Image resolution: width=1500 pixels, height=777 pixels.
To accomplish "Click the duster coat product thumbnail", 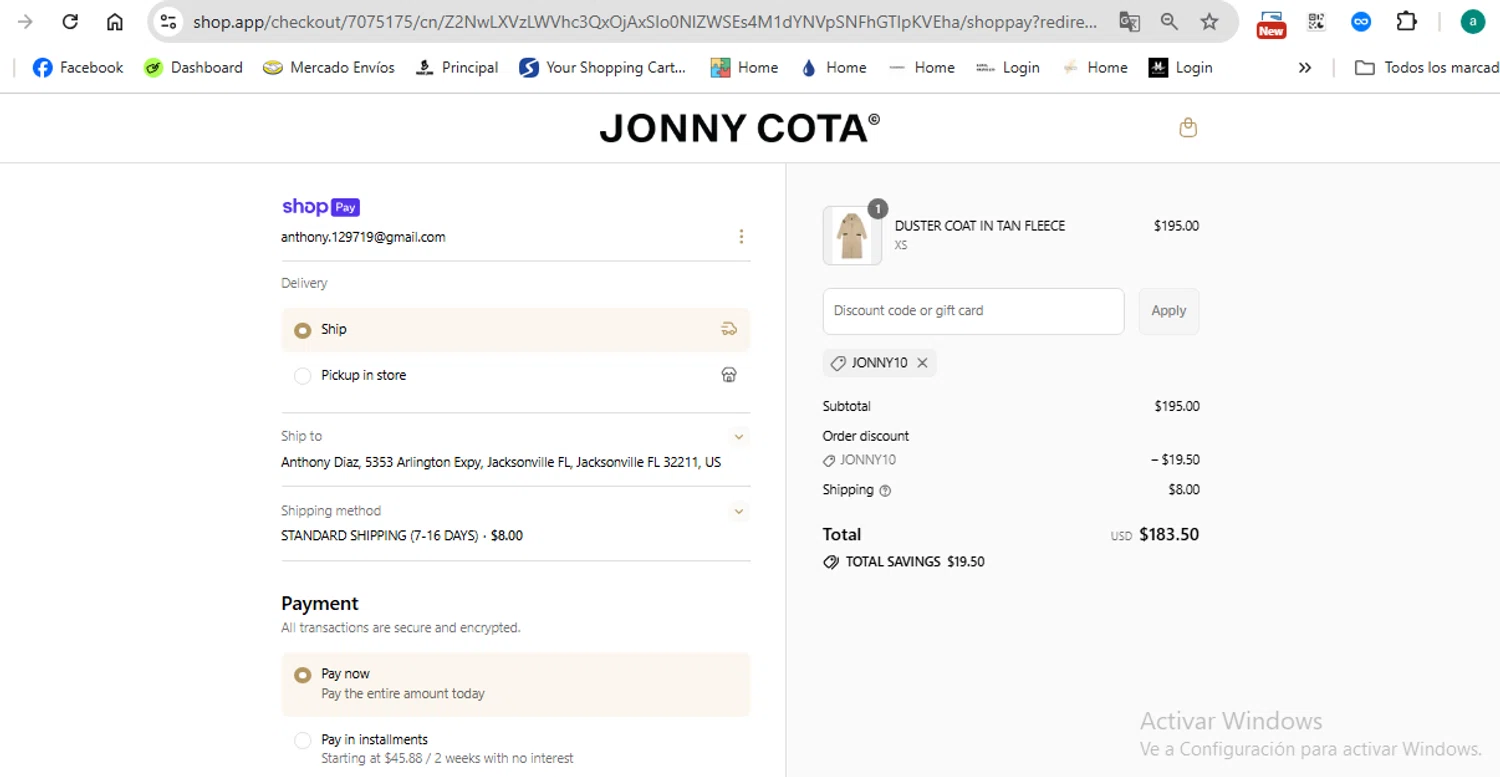I will click(x=852, y=236).
